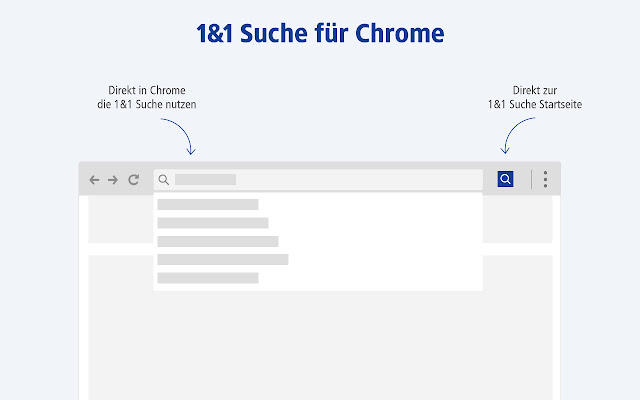Viewport: 640px width, 400px height.
Task: Click inside the address bar field
Action: pos(318,180)
